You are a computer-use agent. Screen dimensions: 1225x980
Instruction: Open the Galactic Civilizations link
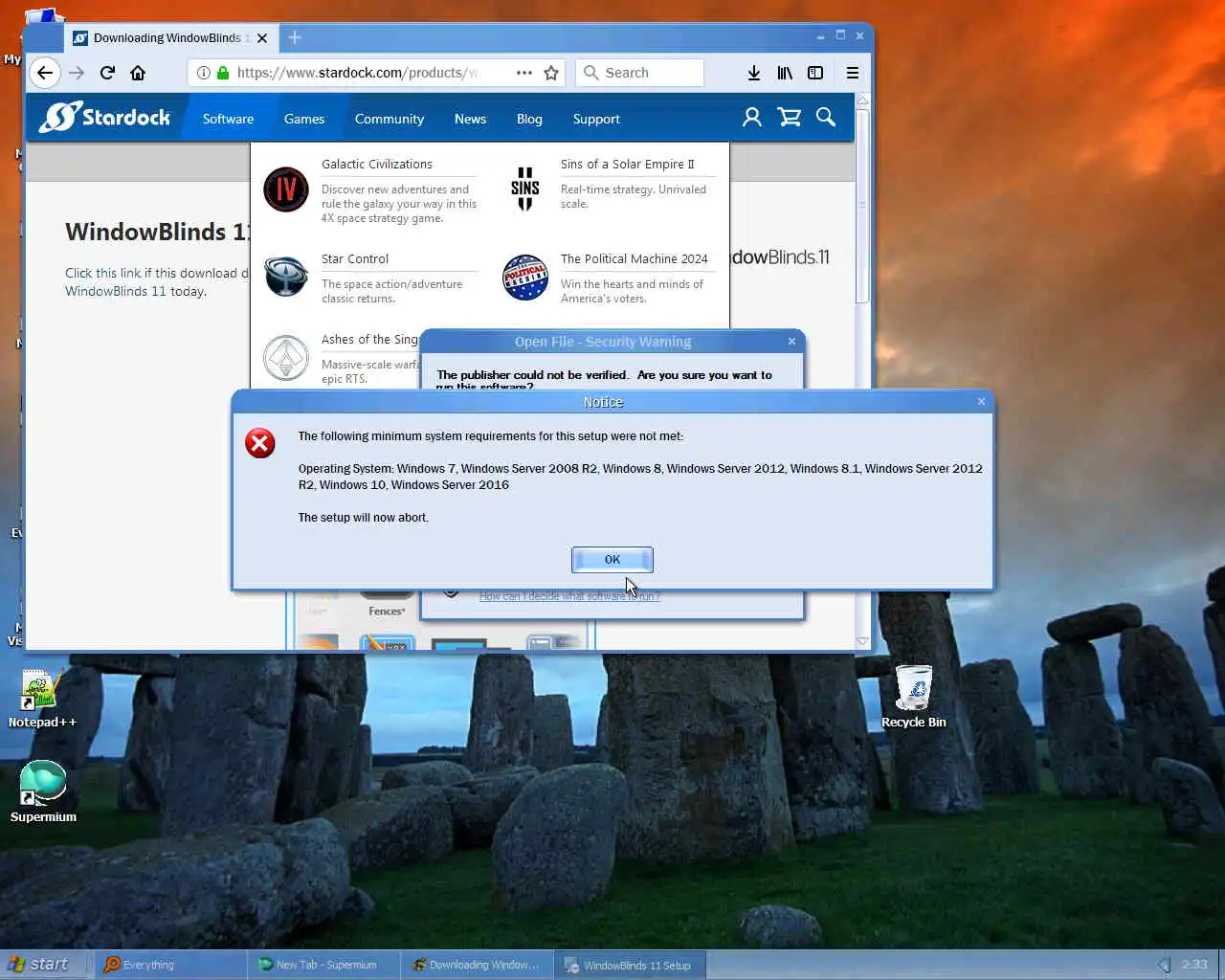(x=377, y=165)
